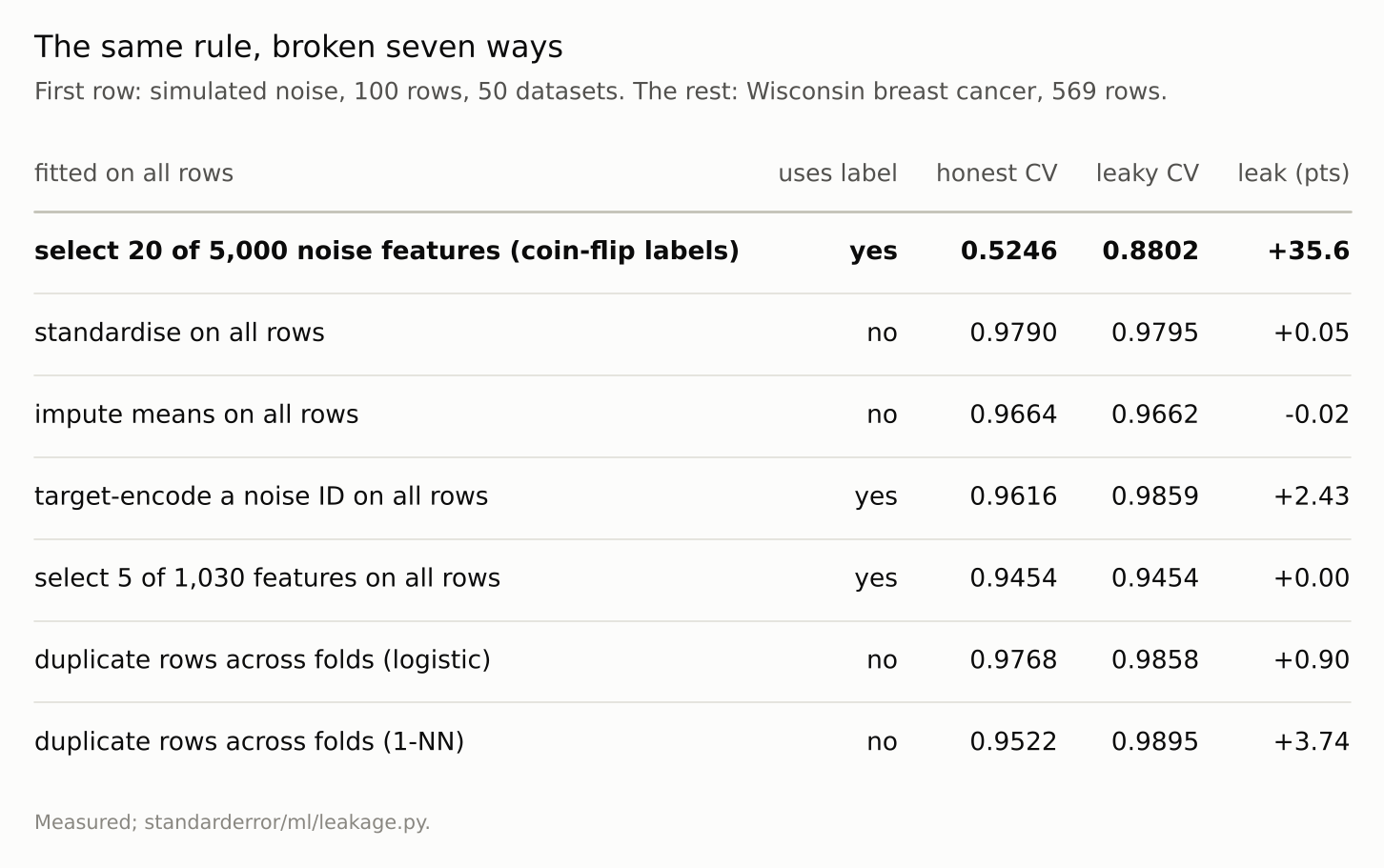Click the +35.6 leak value
Image resolution: width=1384 pixels, height=868 pixels.
coord(1308,251)
